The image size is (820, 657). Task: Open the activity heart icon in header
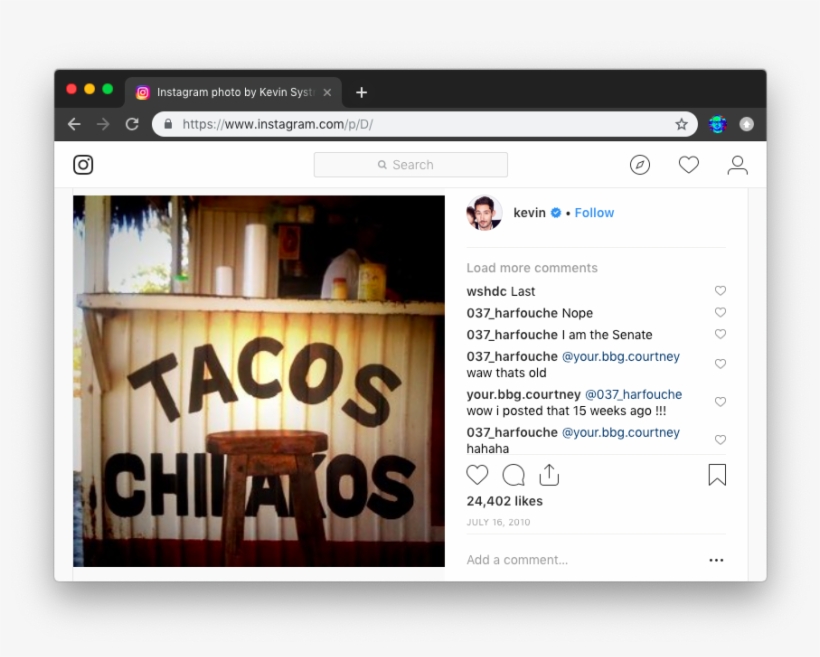pyautogui.click(x=689, y=165)
